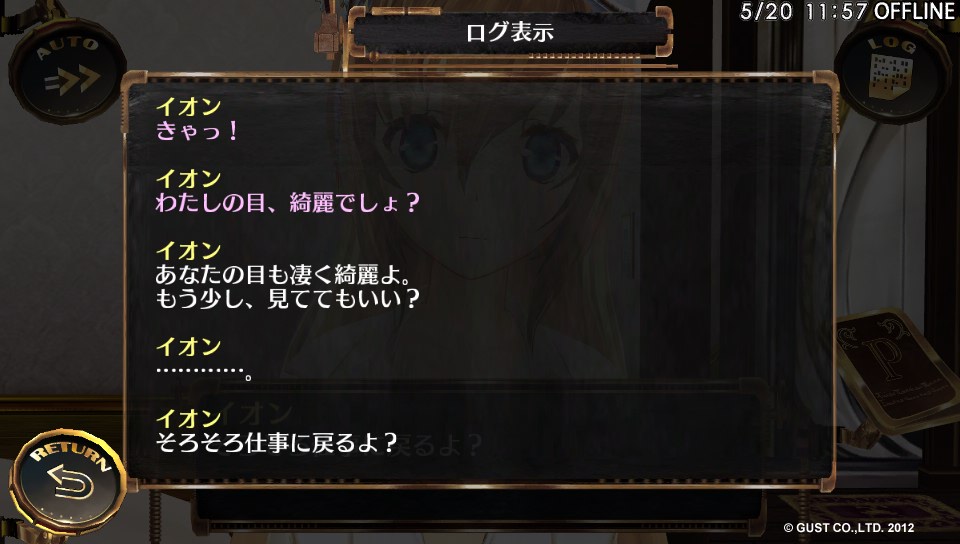Click the grid page icon in the LOG button
Viewport: 960px width, 544px height.
(x=891, y=76)
